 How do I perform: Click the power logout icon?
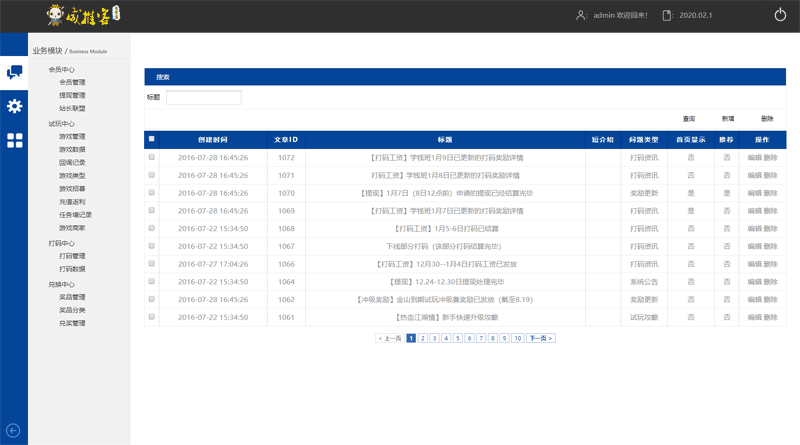780,15
